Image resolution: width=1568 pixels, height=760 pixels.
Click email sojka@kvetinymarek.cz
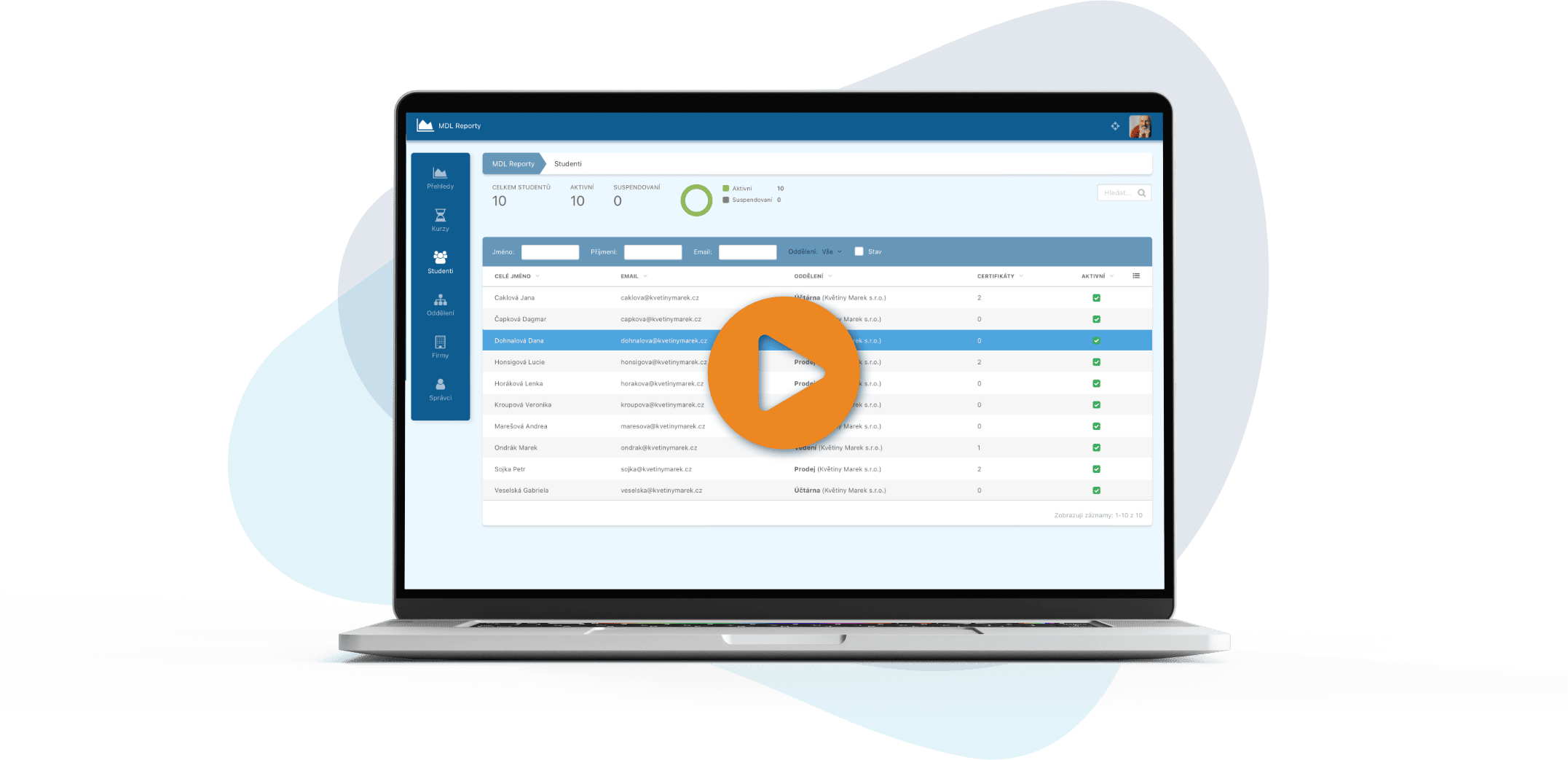point(656,469)
